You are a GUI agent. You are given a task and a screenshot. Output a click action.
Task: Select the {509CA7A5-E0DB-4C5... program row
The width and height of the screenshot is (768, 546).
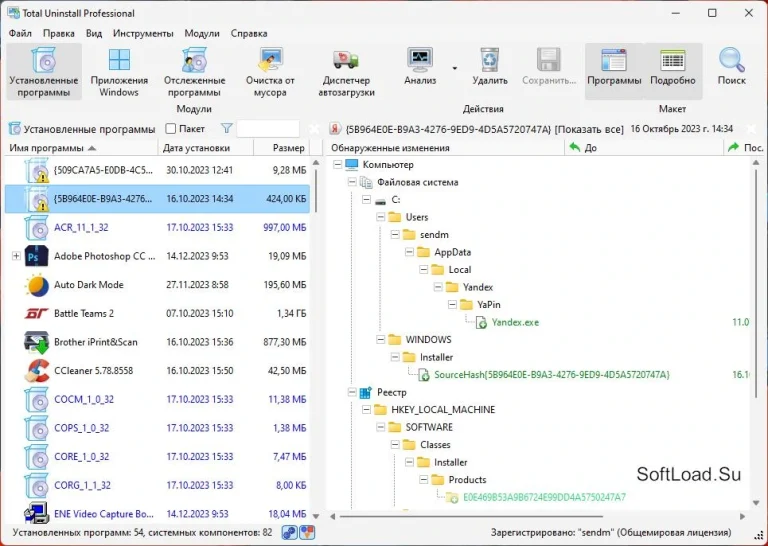[x=157, y=170]
